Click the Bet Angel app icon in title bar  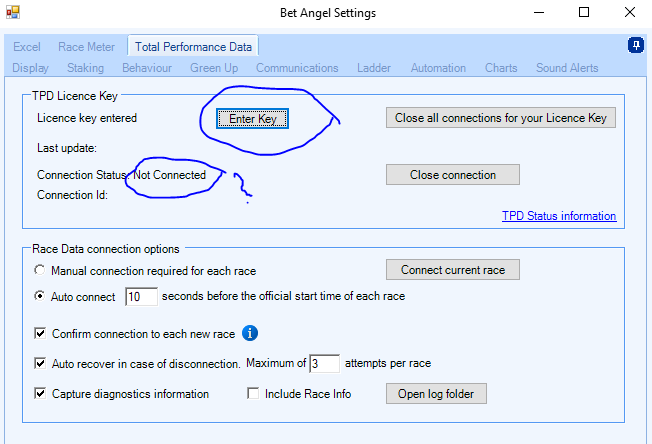(14, 13)
